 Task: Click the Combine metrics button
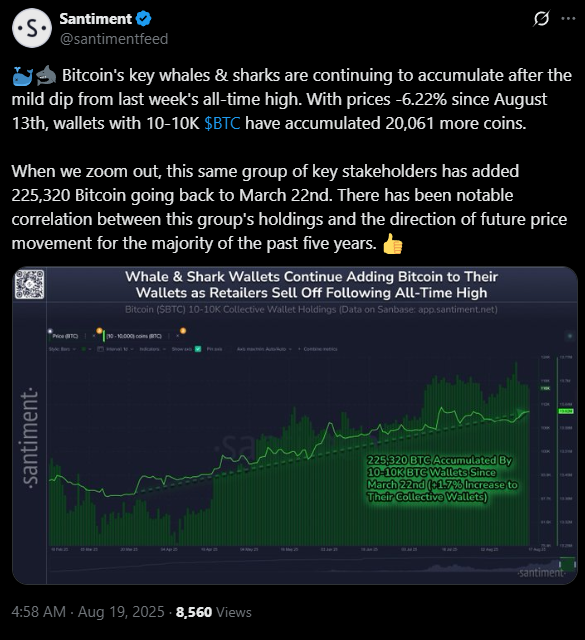[318, 349]
